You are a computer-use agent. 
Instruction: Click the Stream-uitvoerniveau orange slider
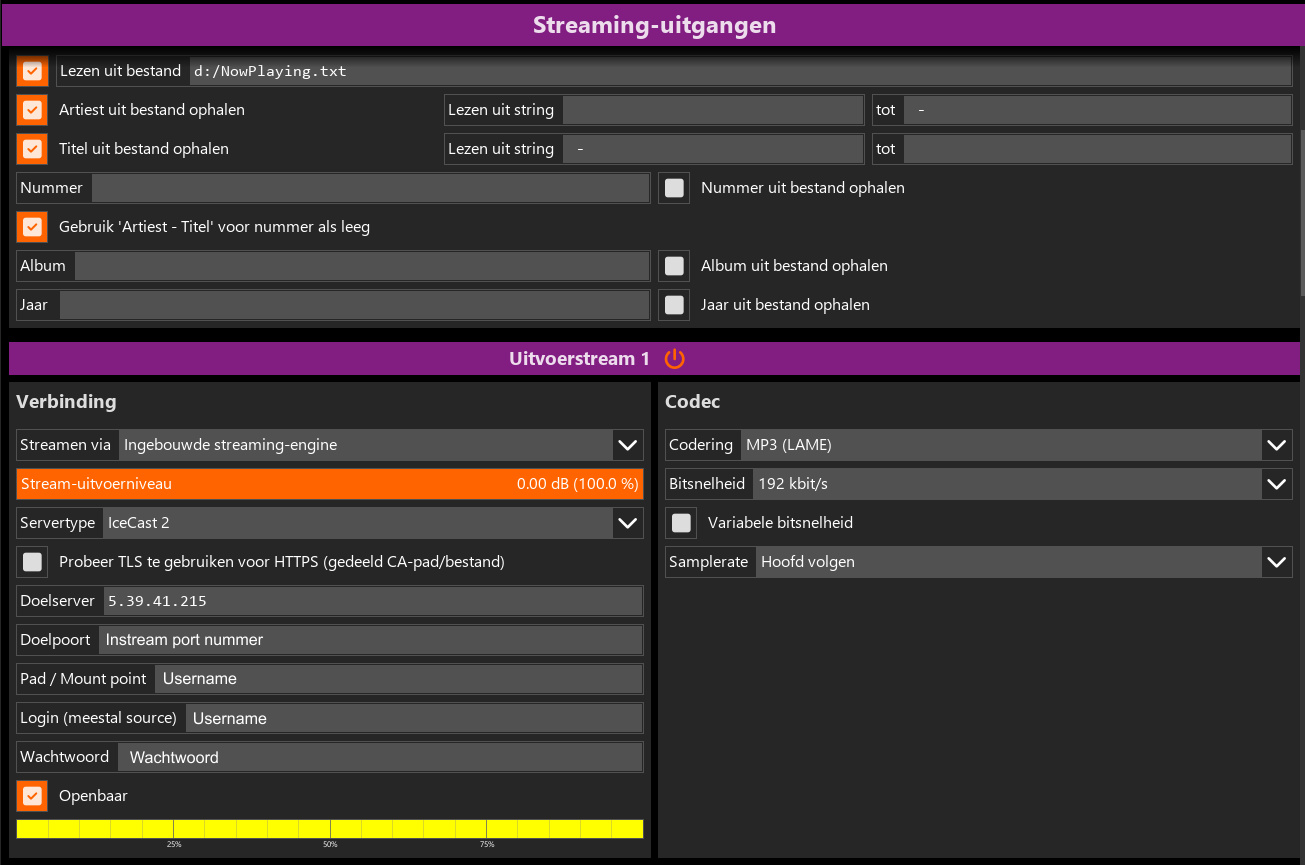330,484
